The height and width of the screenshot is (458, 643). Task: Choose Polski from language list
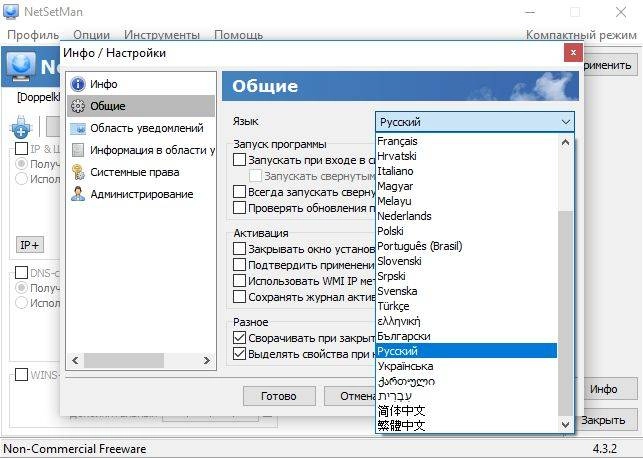pos(466,231)
